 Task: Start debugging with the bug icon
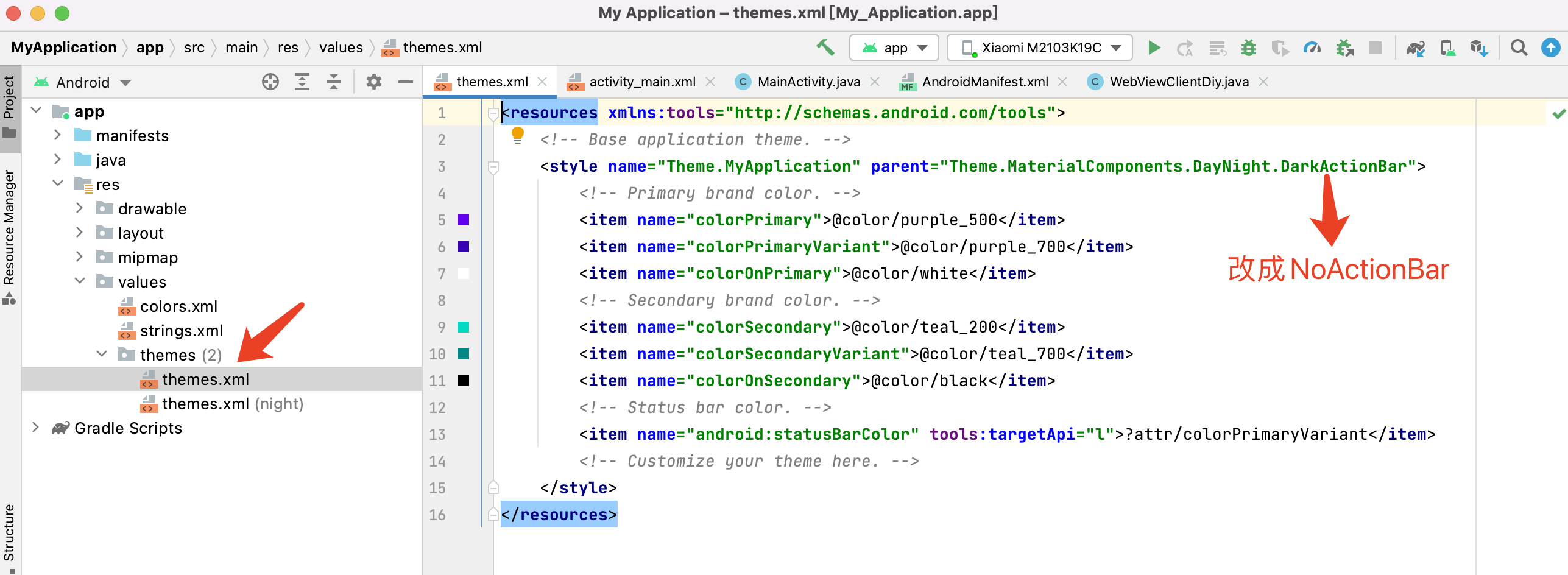pos(1248,48)
